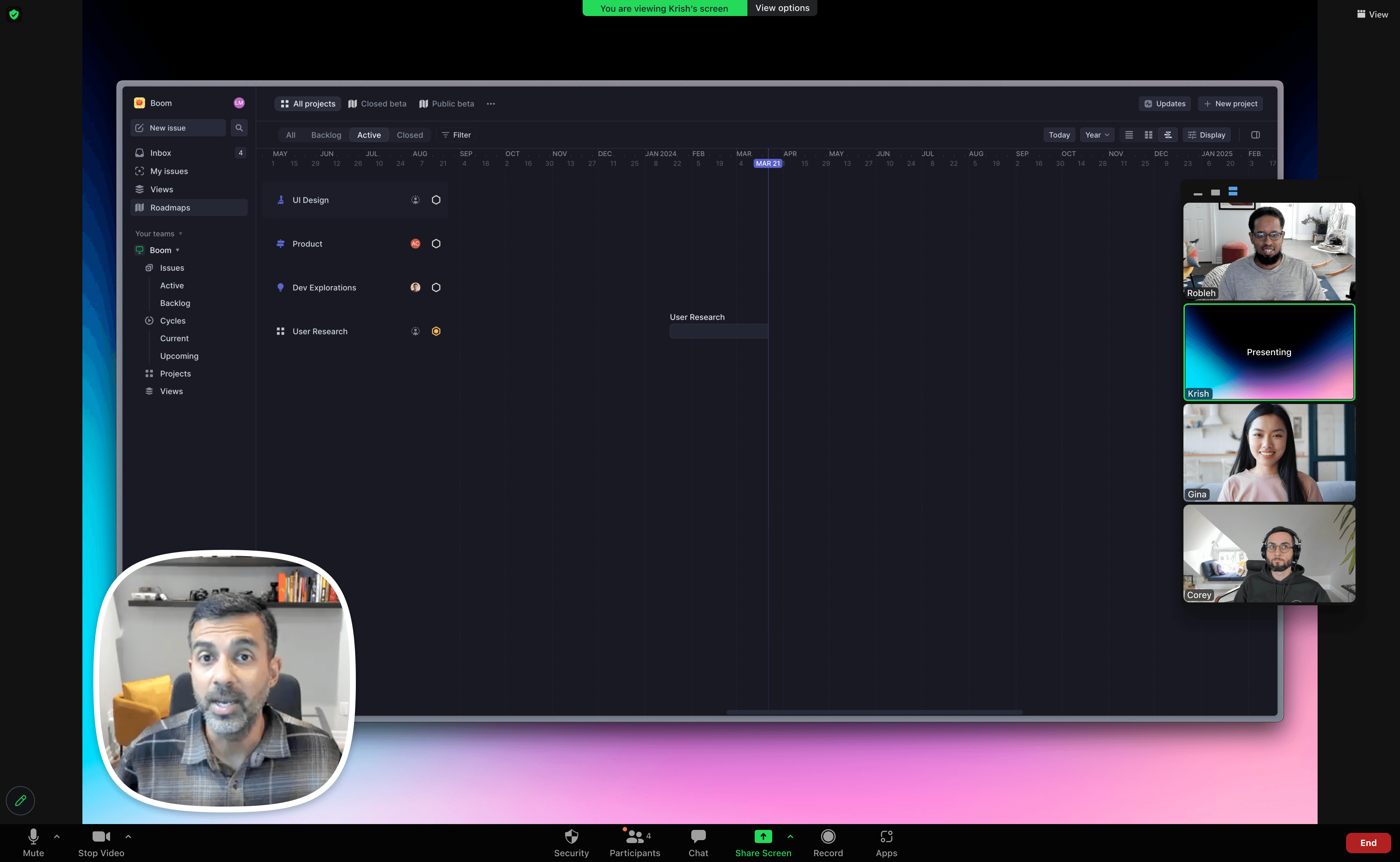1400x862 pixels.
Task: Click UI Design unassigned lead icon
Action: pyautogui.click(x=416, y=200)
